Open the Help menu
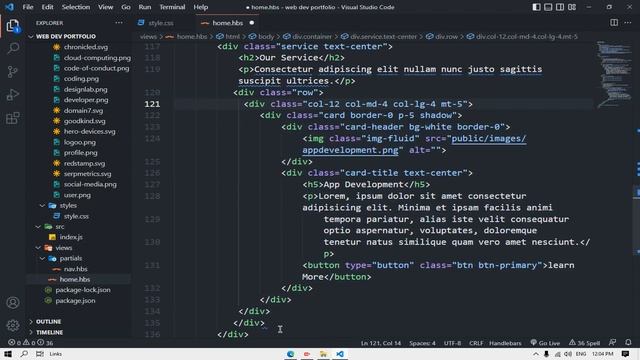 click(x=200, y=7)
